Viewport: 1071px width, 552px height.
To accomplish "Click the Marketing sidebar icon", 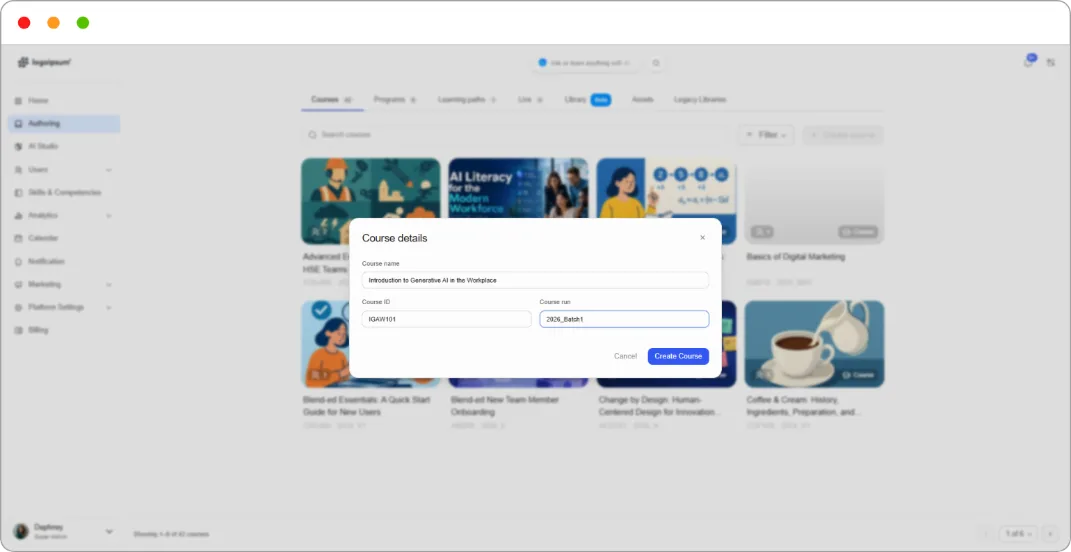I will pos(18,284).
